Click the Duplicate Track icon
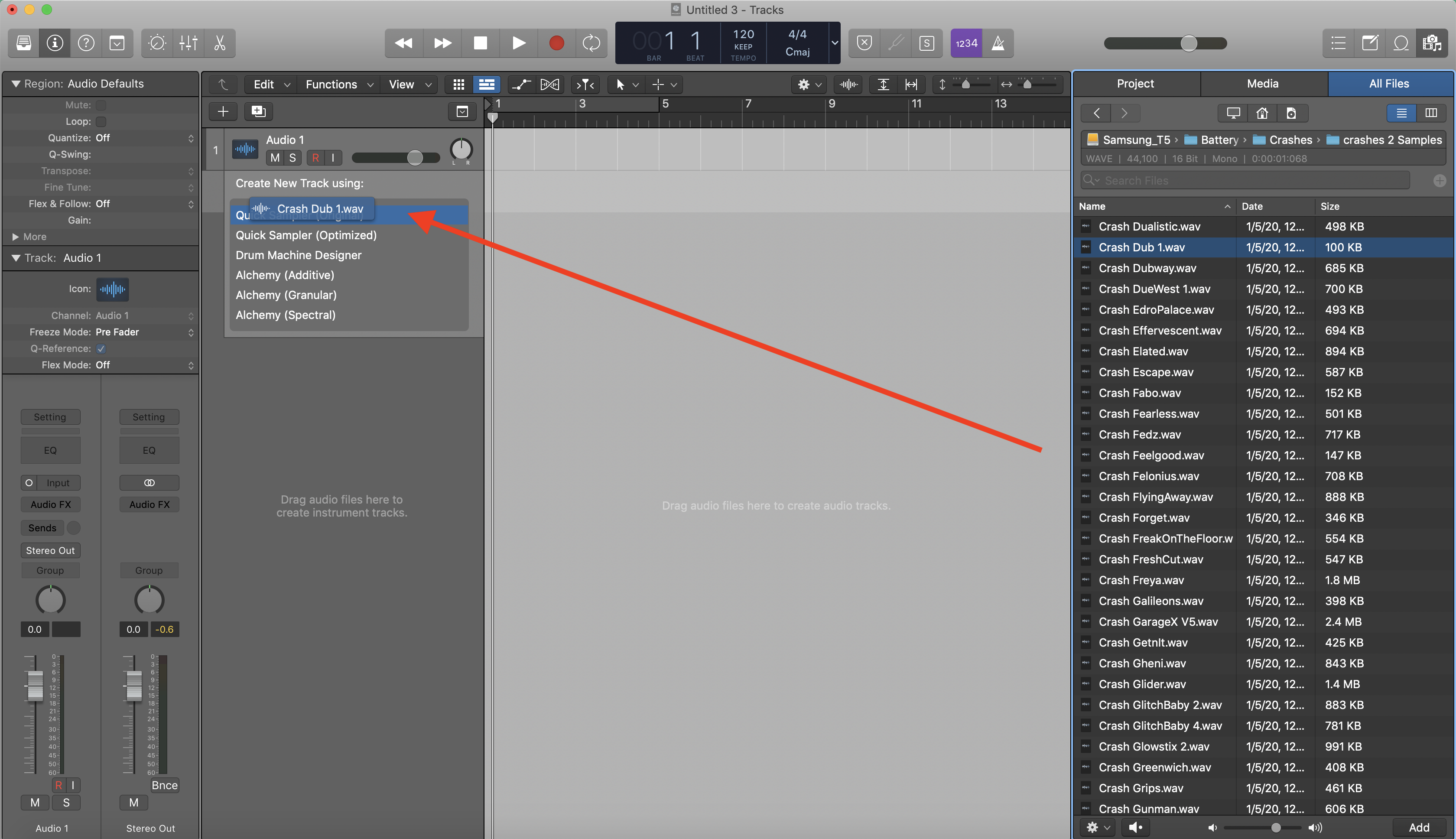 click(x=258, y=111)
